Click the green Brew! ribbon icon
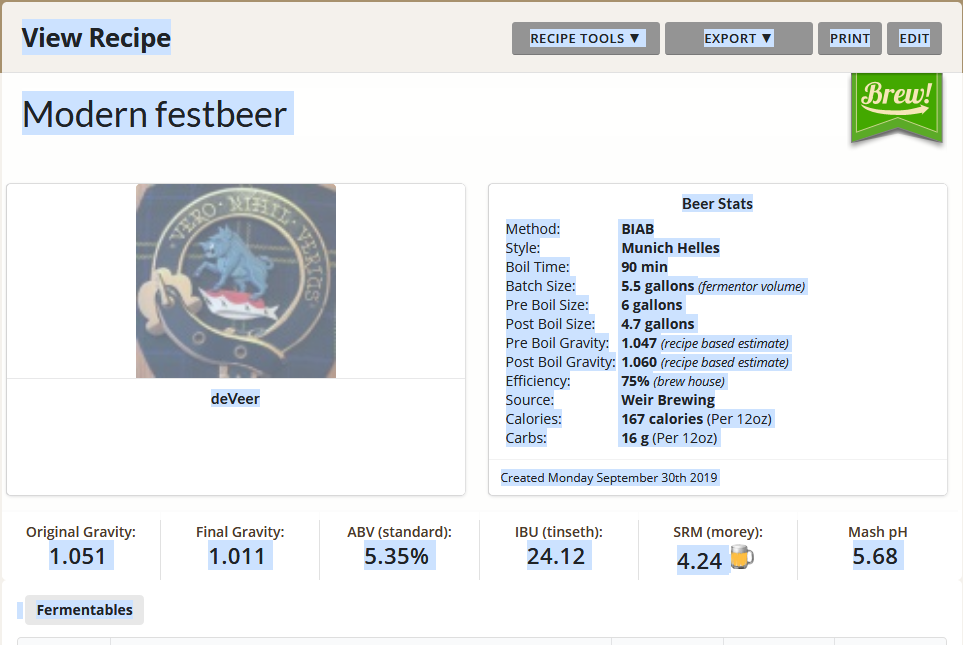The height and width of the screenshot is (645, 963). coord(896,105)
